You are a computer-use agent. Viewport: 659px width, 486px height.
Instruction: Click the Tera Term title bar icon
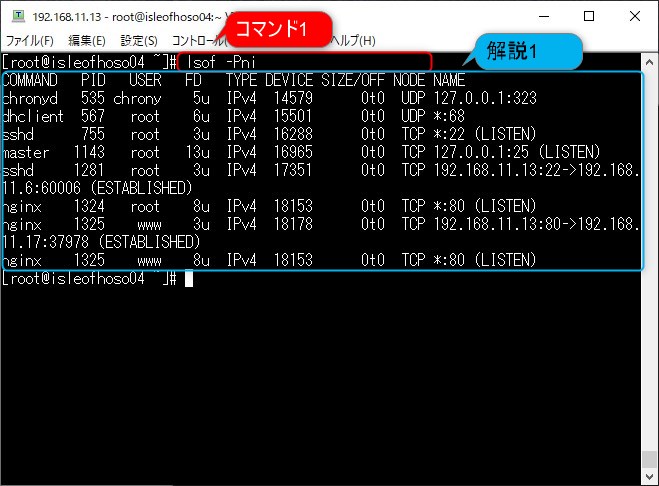click(18, 16)
